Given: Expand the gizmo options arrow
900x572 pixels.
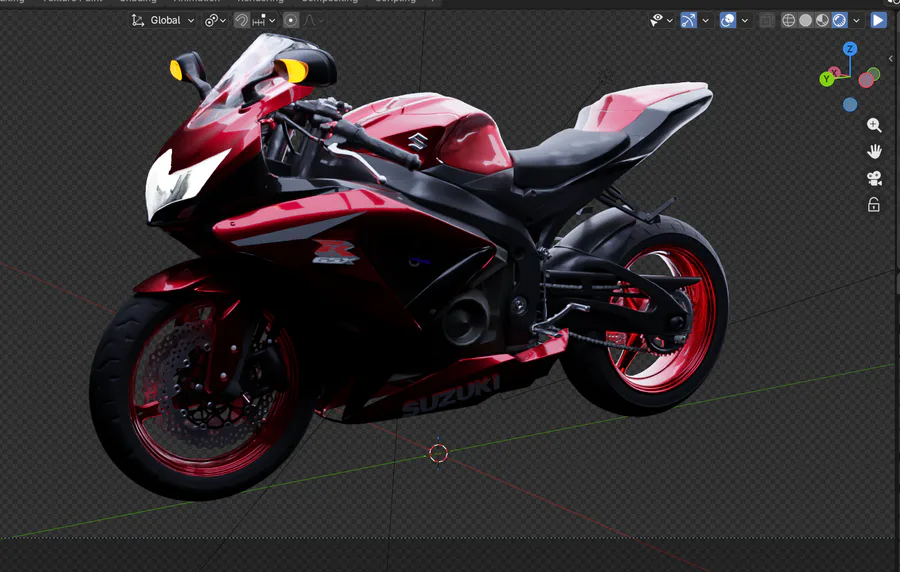Looking at the screenshot, I should point(705,21).
